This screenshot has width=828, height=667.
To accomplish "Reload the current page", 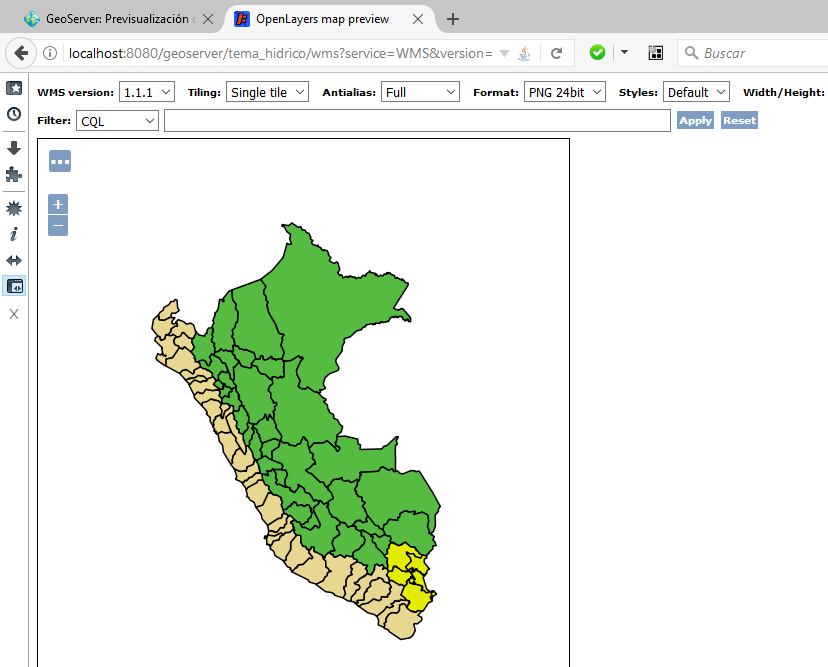I will click(x=557, y=53).
